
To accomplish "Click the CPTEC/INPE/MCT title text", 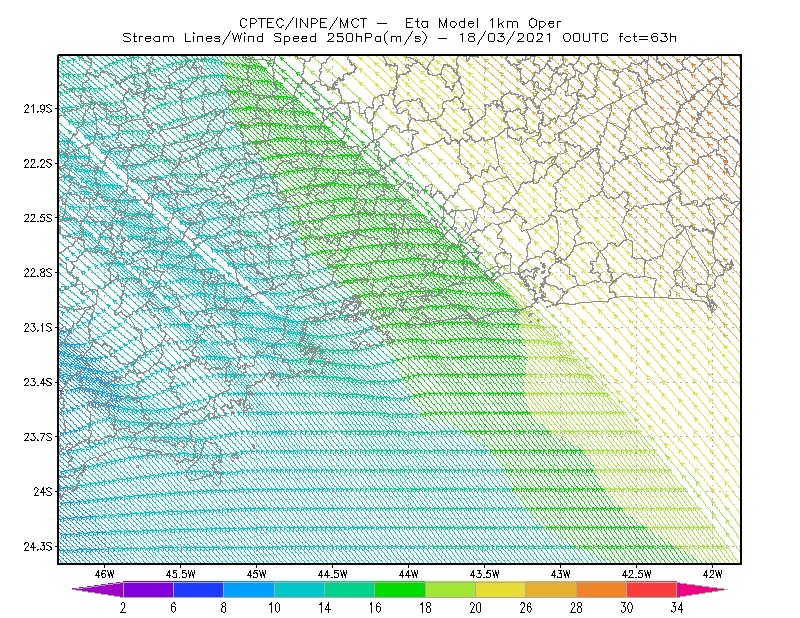I will tap(303, 23).
